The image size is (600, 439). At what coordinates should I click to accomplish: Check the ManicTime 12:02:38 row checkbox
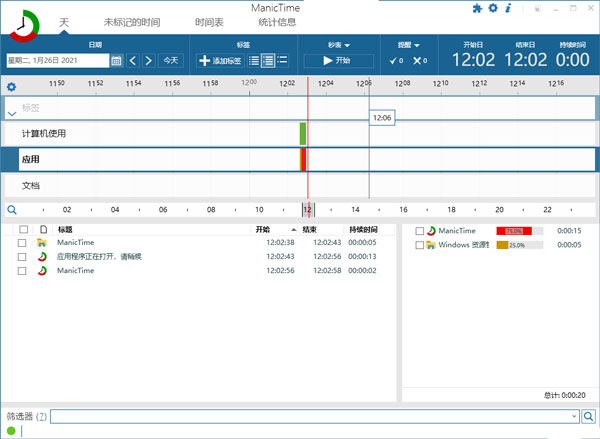click(22, 243)
